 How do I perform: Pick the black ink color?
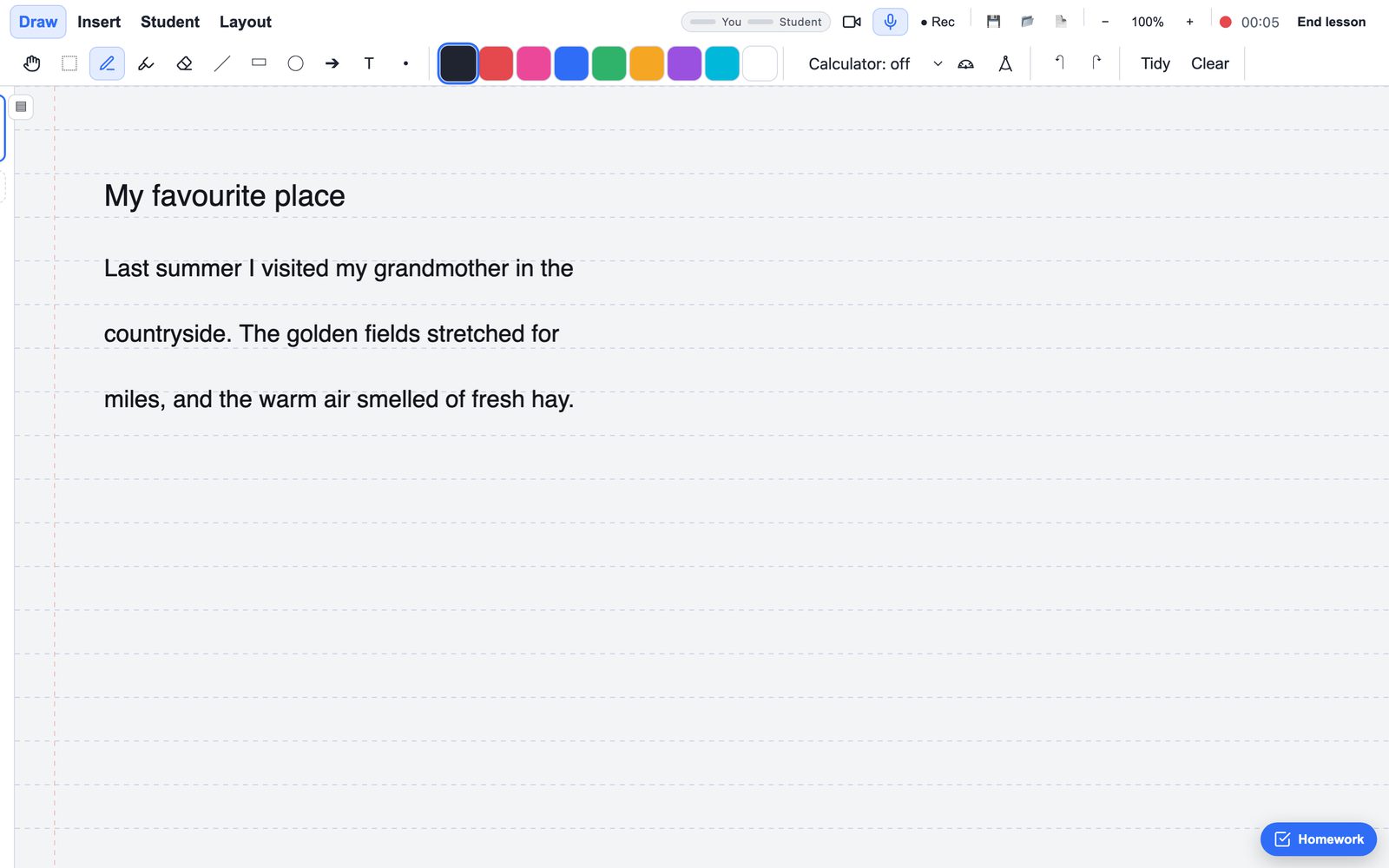[x=458, y=63]
